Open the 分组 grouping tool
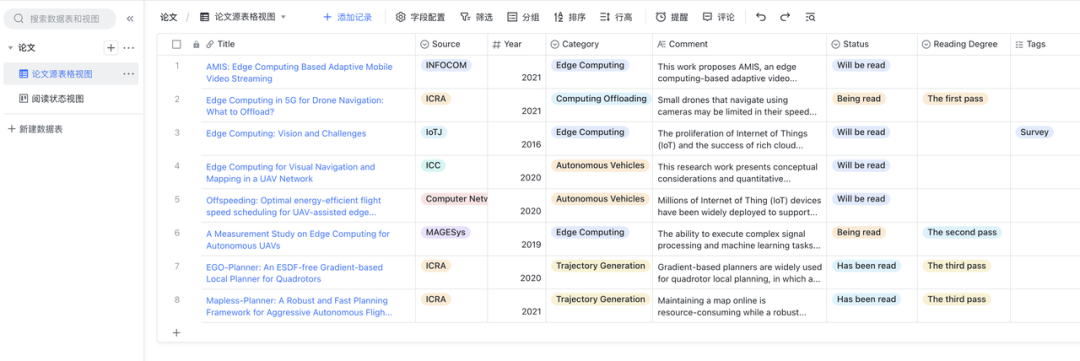 523,17
